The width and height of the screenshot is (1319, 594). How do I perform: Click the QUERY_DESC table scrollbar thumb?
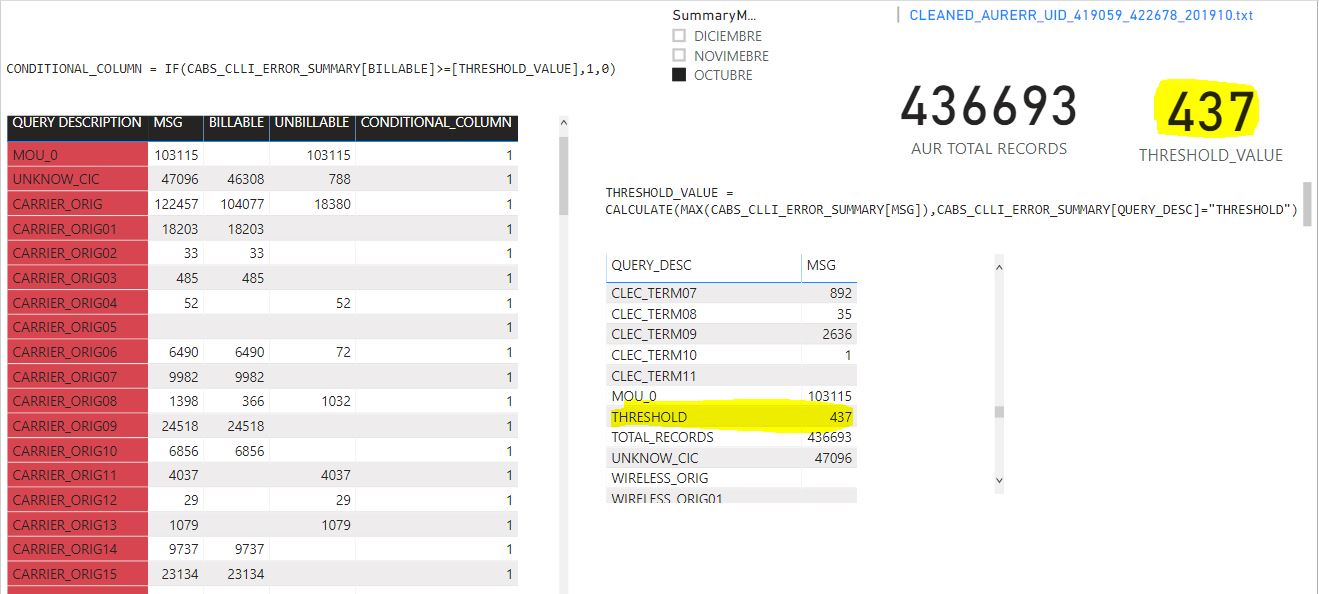click(998, 411)
